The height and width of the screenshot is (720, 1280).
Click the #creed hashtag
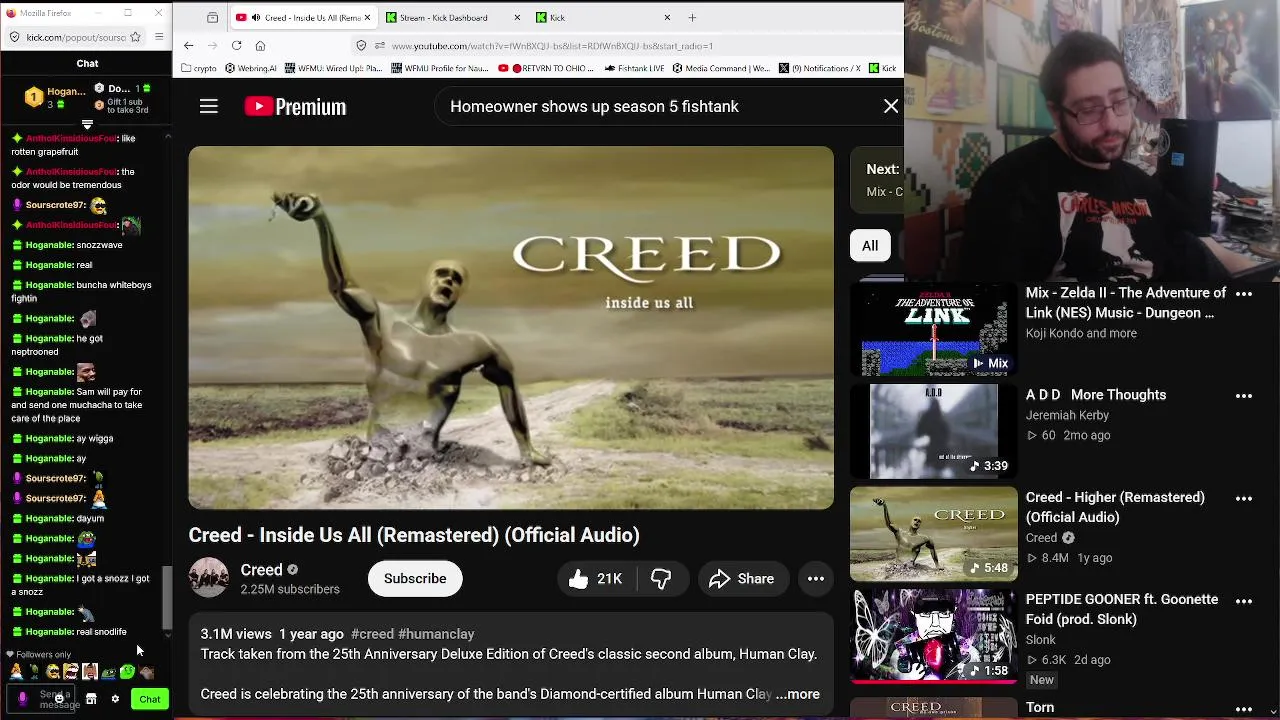pos(372,634)
